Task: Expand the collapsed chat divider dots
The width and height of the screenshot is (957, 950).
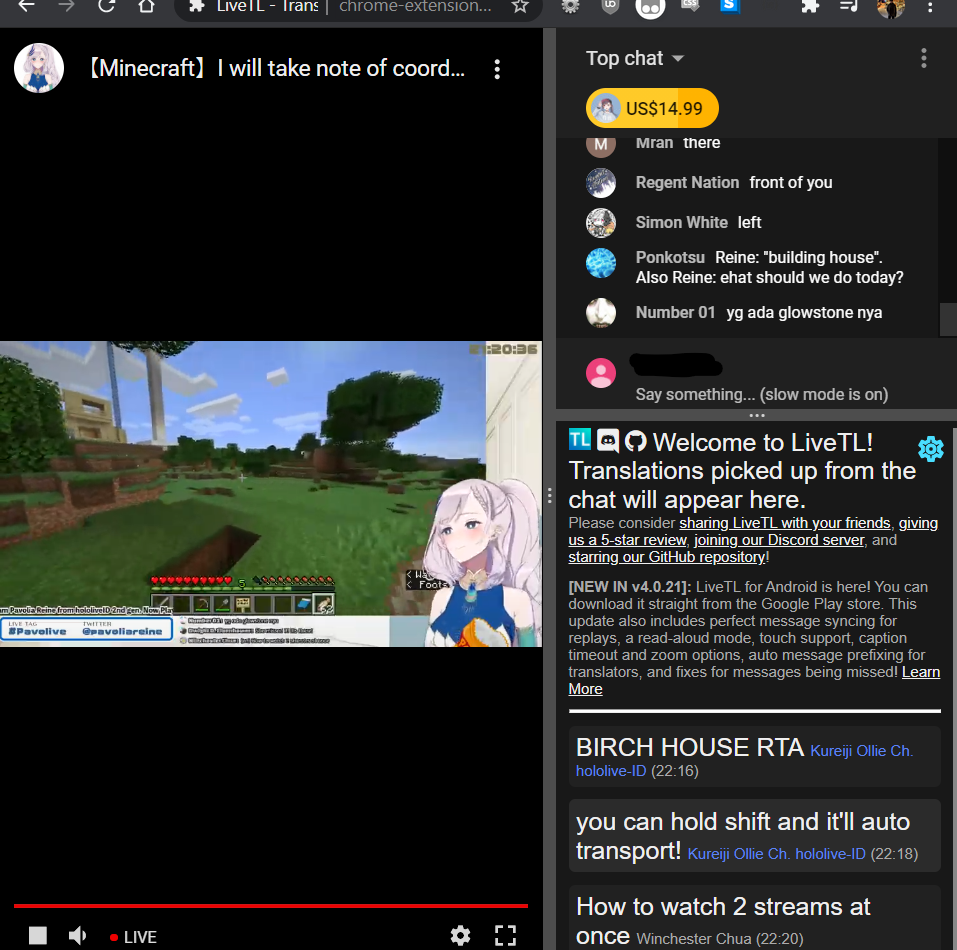Action: (756, 414)
